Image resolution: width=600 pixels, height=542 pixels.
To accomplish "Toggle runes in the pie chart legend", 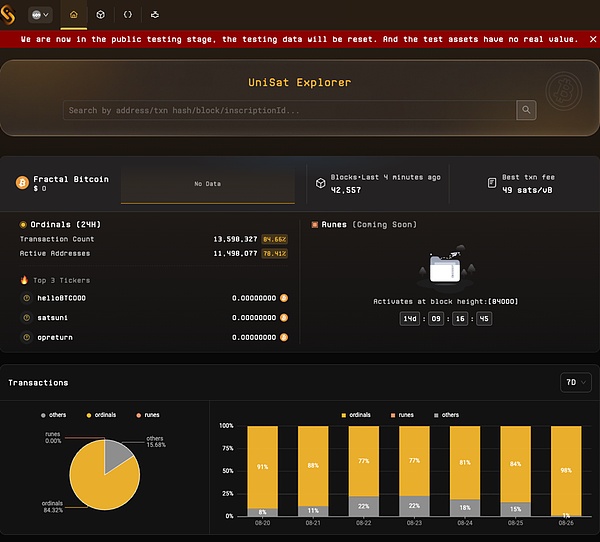I will click(x=148, y=414).
